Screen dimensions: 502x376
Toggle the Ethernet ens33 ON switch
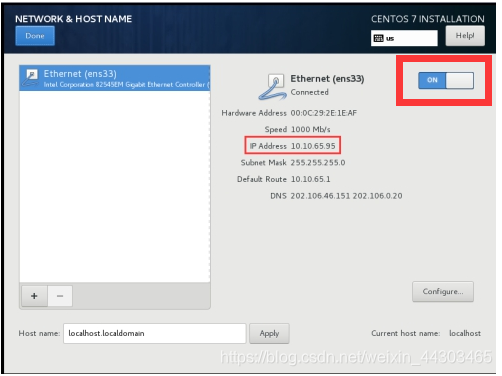pyautogui.click(x=446, y=80)
